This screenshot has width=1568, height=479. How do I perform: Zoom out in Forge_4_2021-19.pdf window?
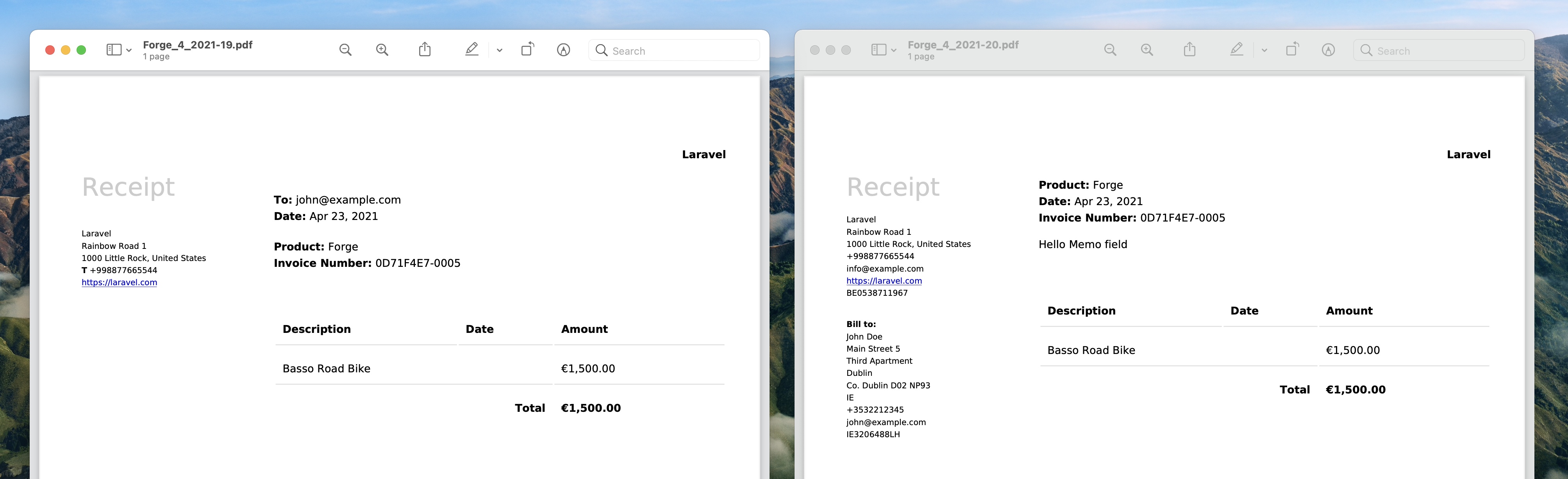[x=345, y=50]
